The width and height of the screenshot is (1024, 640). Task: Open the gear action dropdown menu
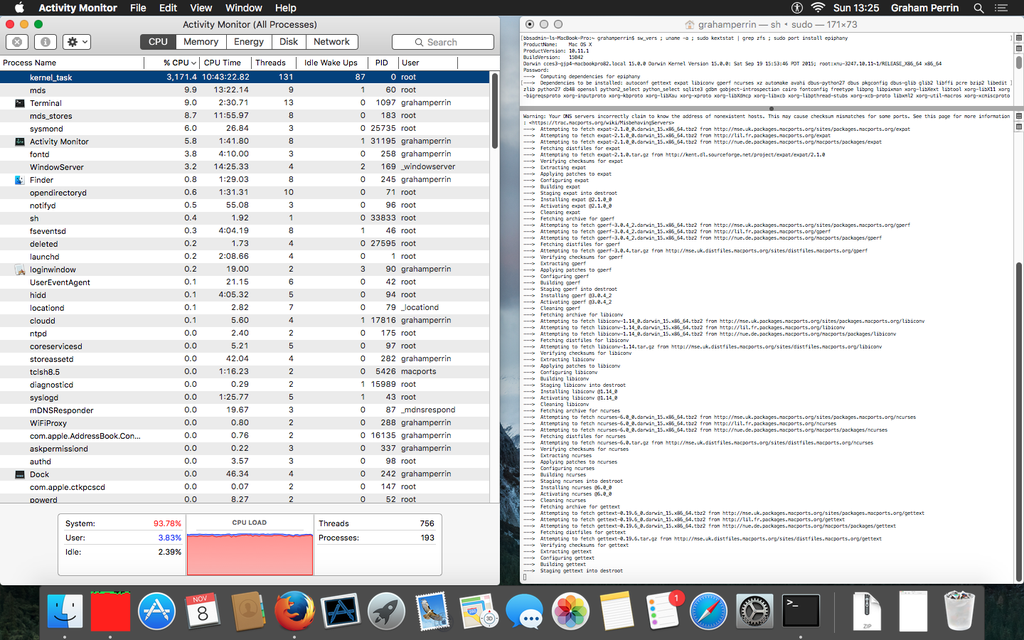[x=77, y=42]
